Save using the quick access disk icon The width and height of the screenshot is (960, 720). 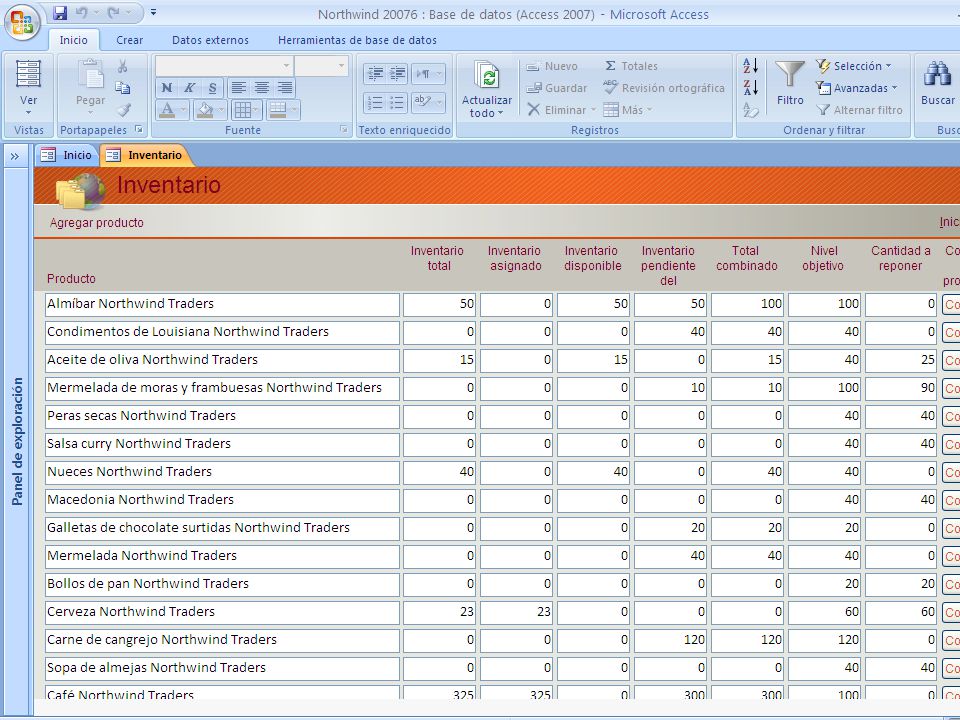click(x=59, y=12)
